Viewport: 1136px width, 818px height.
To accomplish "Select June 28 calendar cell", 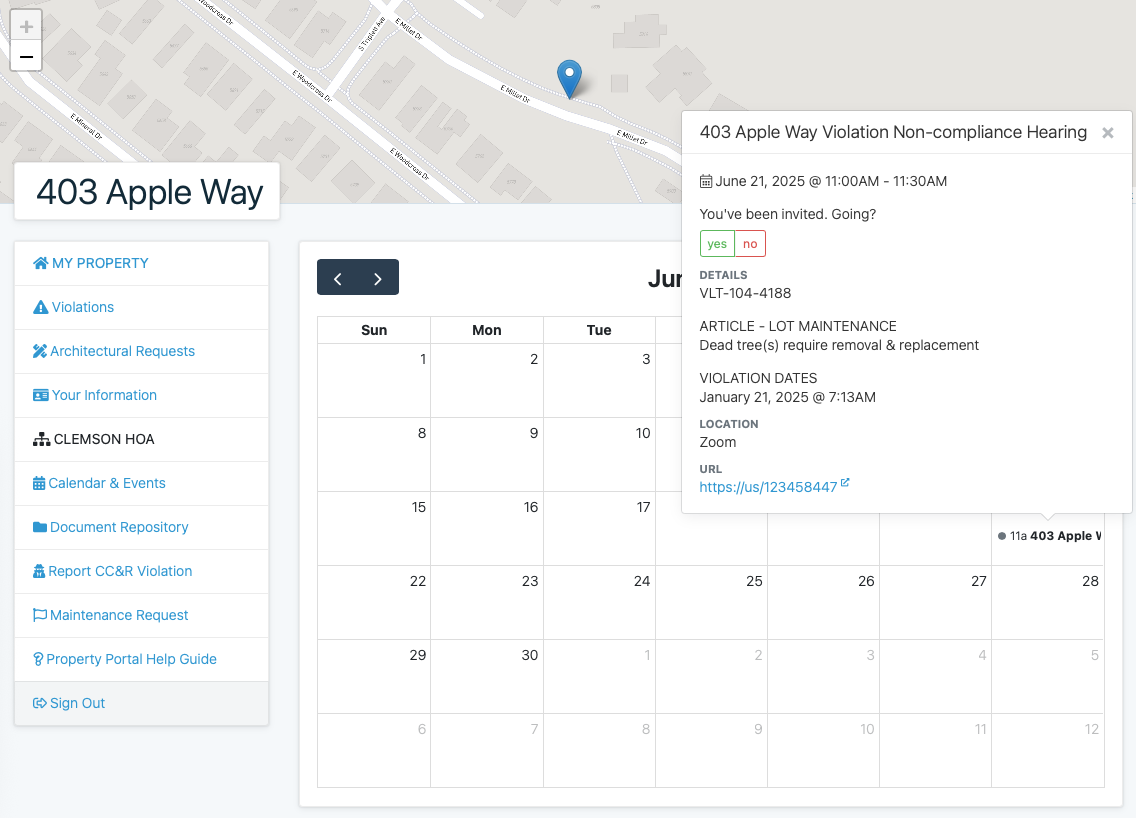I will tap(1048, 602).
